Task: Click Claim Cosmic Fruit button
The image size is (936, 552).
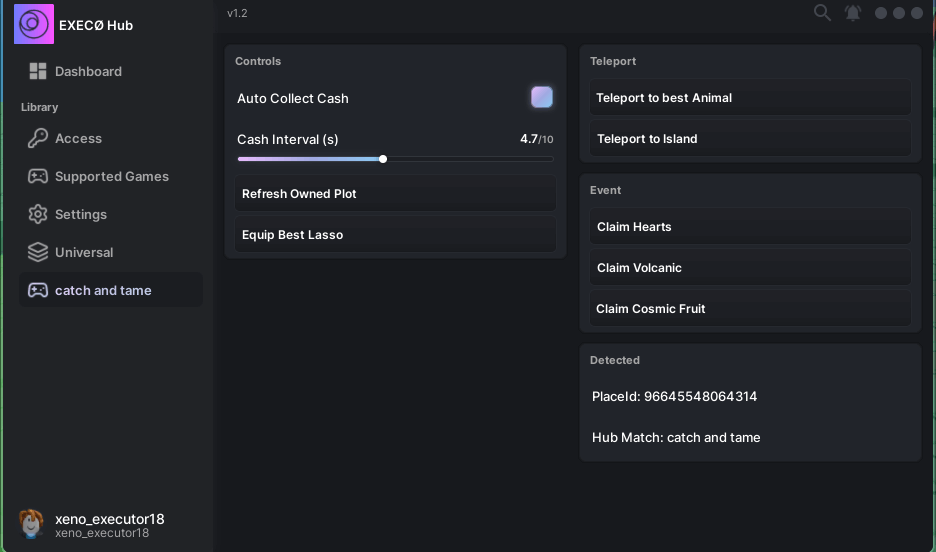Action: coord(750,309)
